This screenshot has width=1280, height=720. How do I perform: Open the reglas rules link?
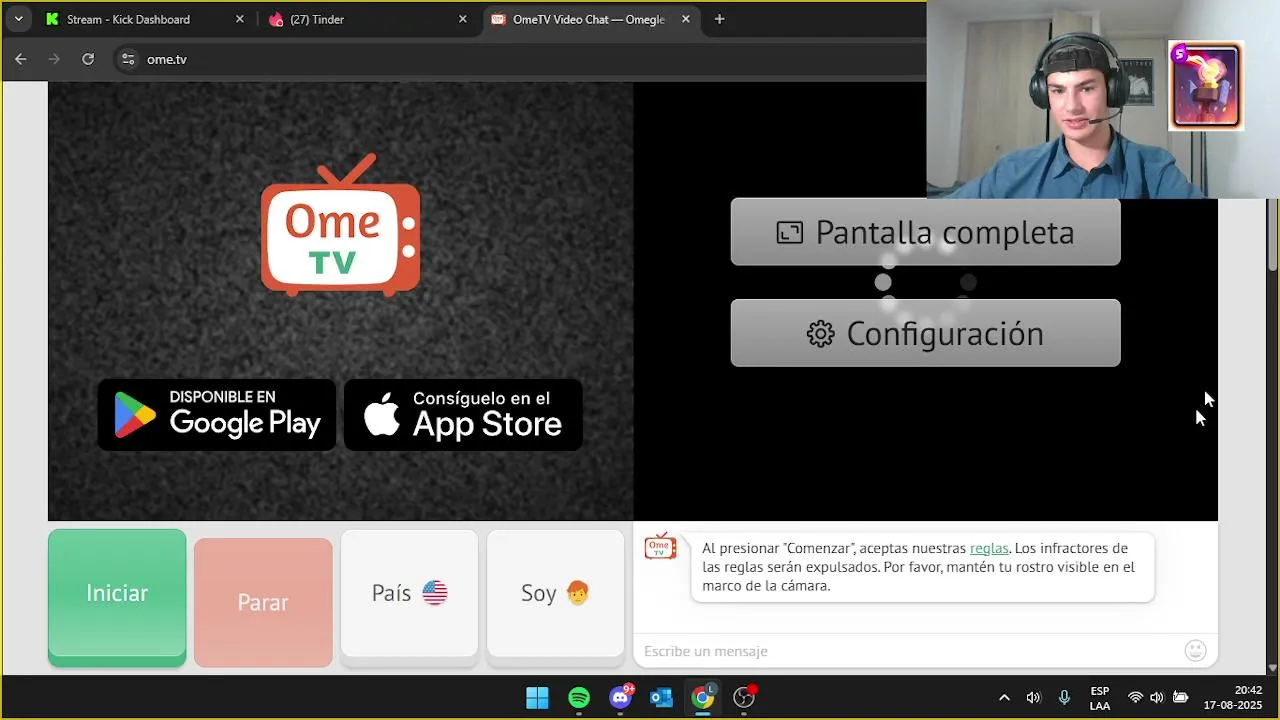989,548
